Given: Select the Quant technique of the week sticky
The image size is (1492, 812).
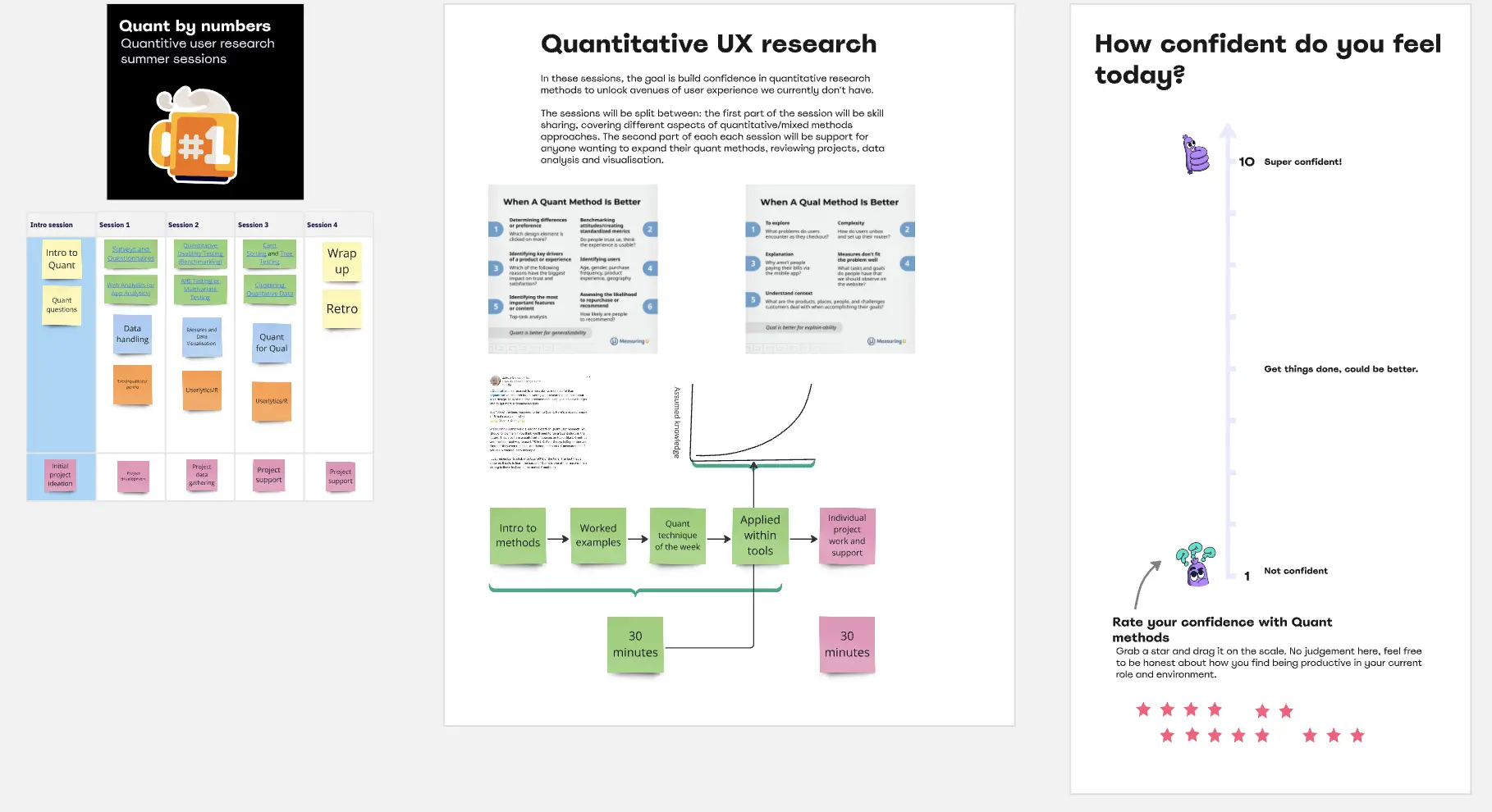Looking at the screenshot, I should [x=678, y=536].
